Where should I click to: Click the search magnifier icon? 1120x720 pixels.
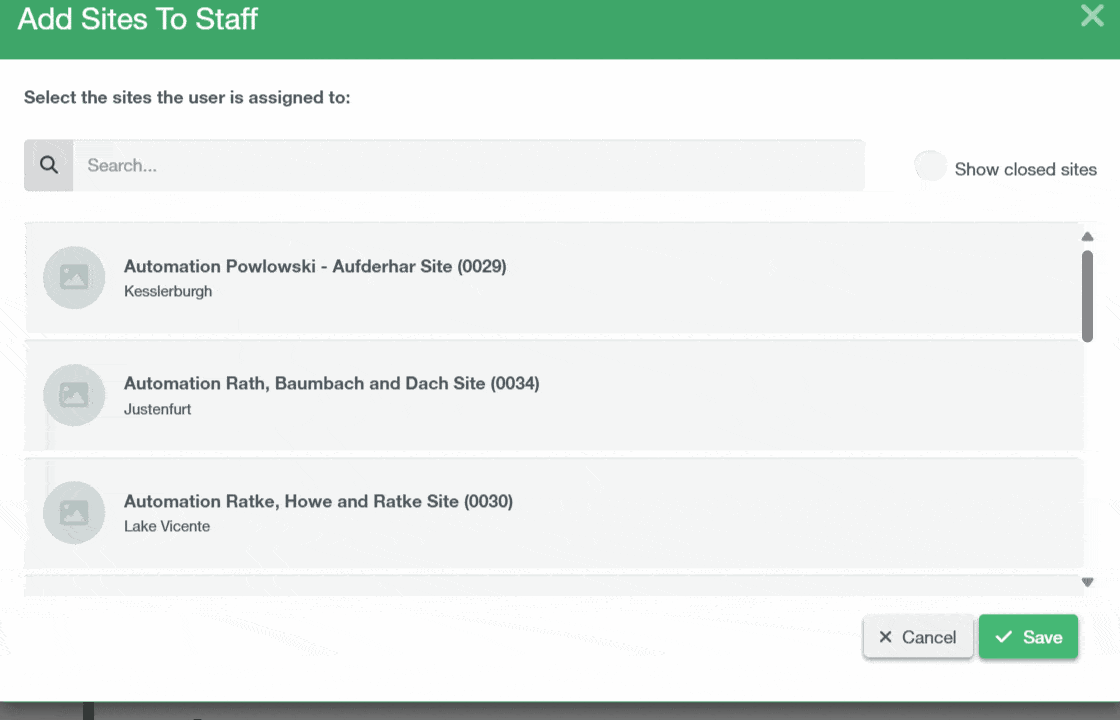[48, 165]
